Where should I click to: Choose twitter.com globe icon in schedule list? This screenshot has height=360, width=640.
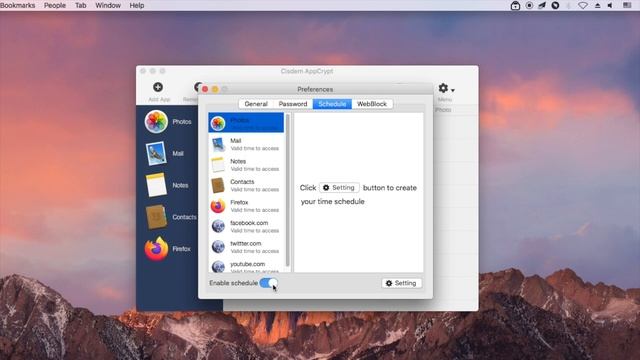coord(218,247)
